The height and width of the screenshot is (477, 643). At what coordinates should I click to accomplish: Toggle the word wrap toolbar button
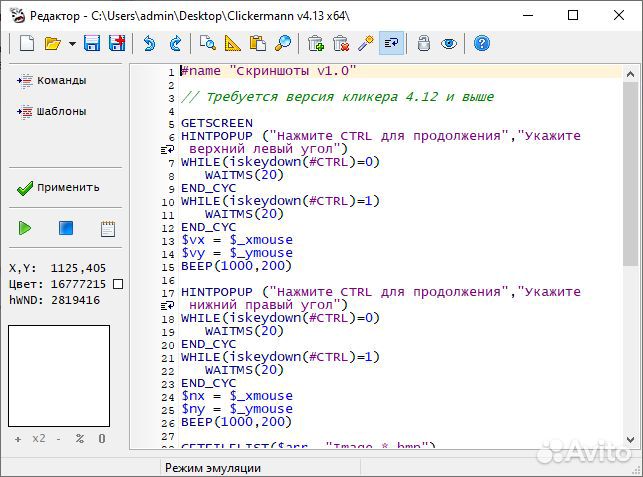(x=391, y=43)
